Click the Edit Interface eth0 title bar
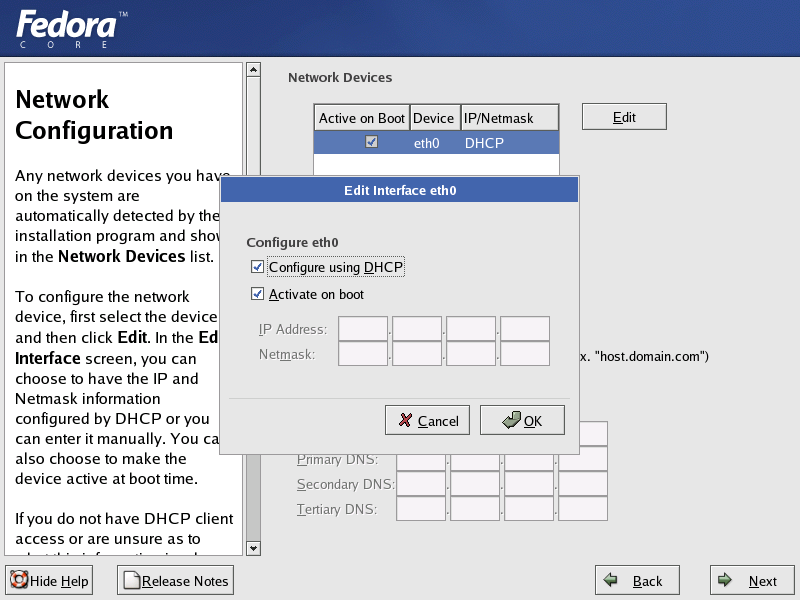This screenshot has width=800, height=600. [x=399, y=190]
